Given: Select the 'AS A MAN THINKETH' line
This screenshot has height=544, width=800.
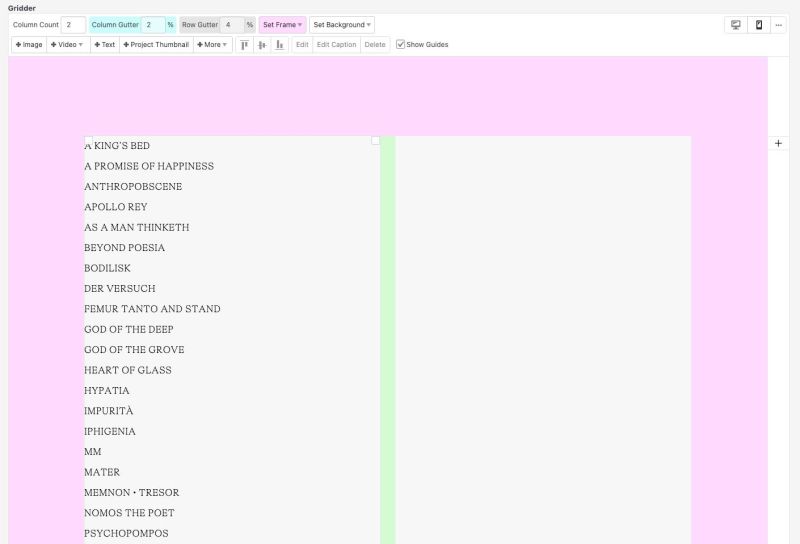Looking at the screenshot, I should [x=137, y=228].
